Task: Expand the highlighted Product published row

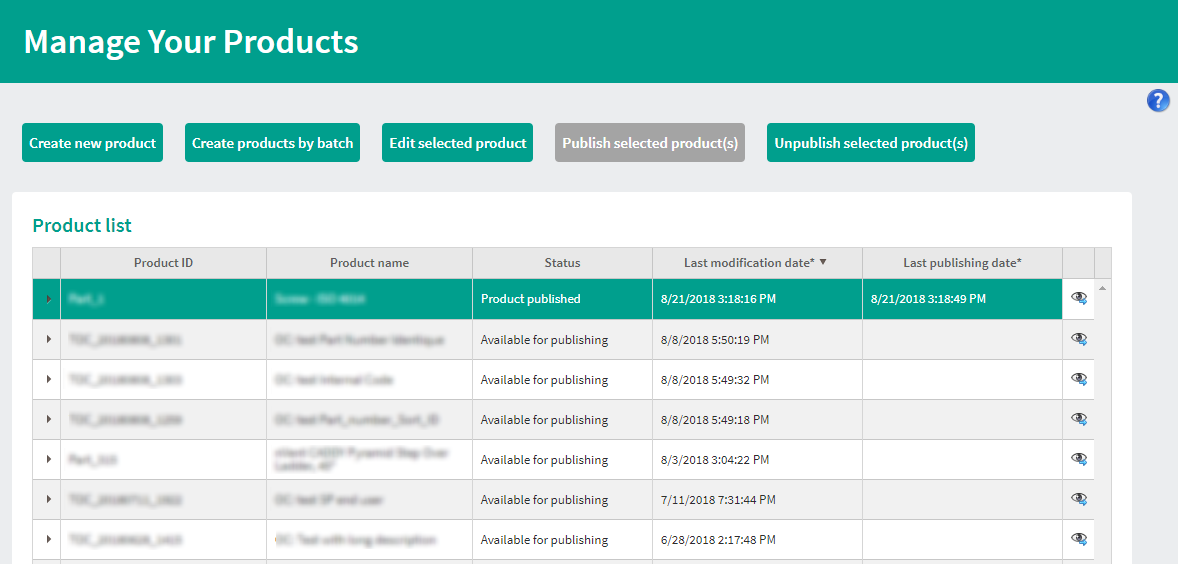Action: pyautogui.click(x=48, y=299)
